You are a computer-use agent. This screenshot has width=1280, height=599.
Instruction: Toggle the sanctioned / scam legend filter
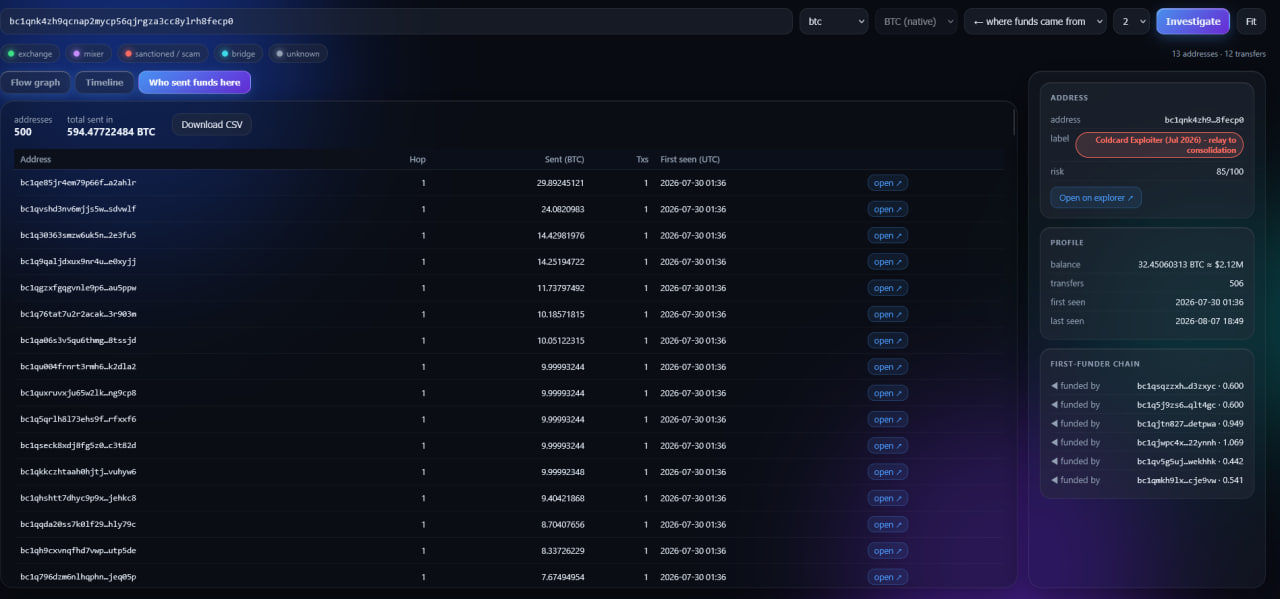point(162,54)
